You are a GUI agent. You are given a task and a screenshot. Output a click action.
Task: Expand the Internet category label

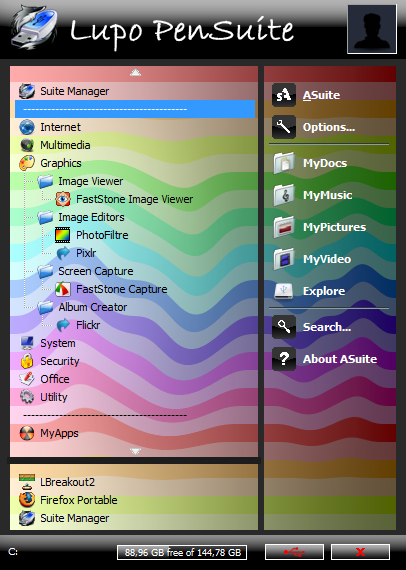click(60, 127)
